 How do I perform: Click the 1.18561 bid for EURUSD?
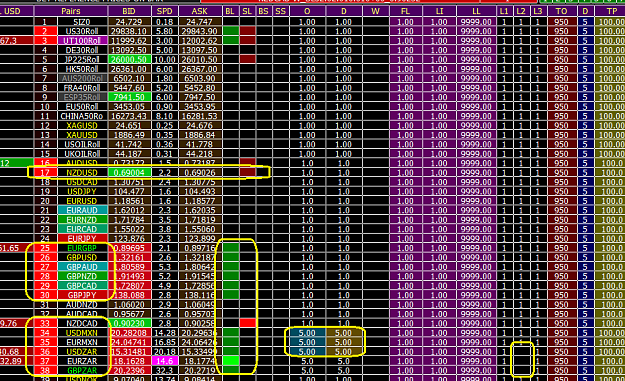point(130,201)
